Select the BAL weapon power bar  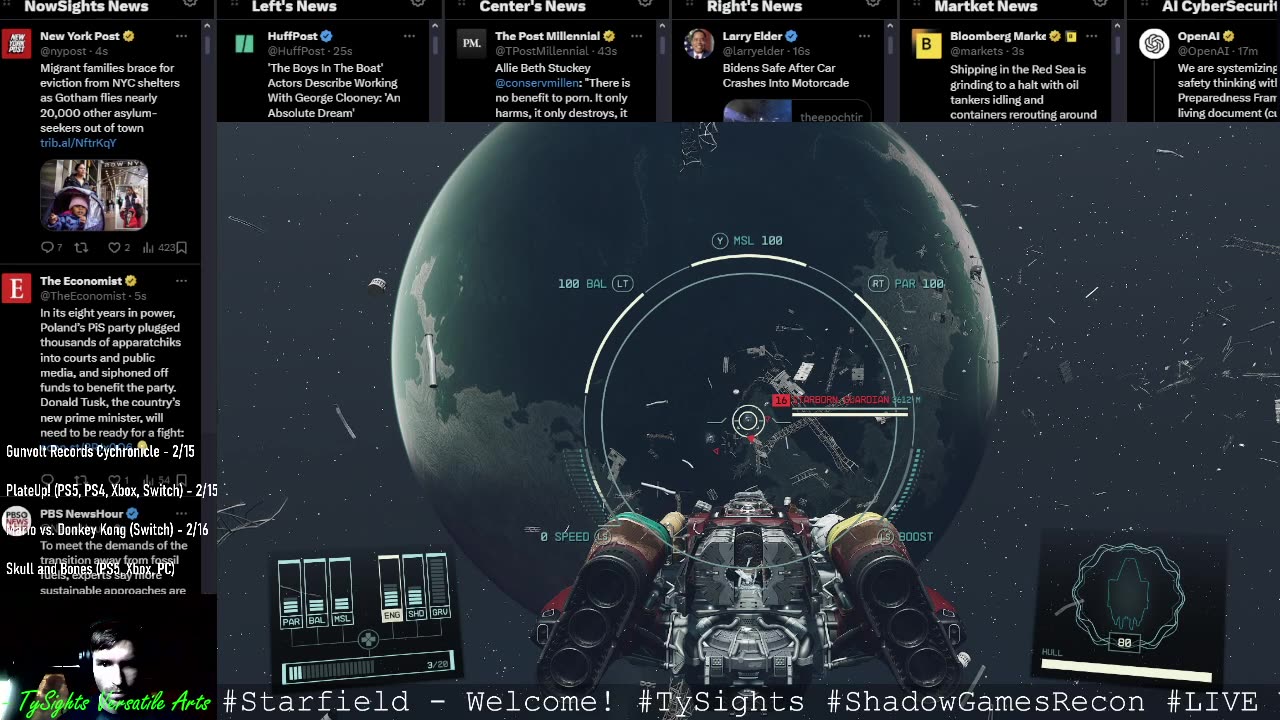316,594
